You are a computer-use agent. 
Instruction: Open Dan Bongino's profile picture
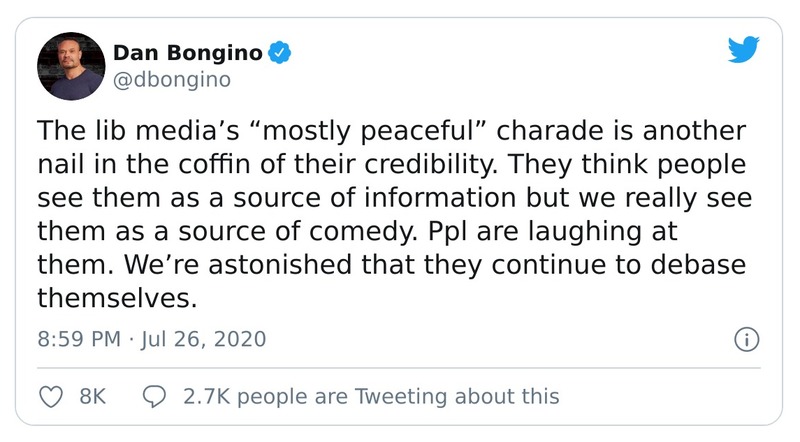pos(72,65)
